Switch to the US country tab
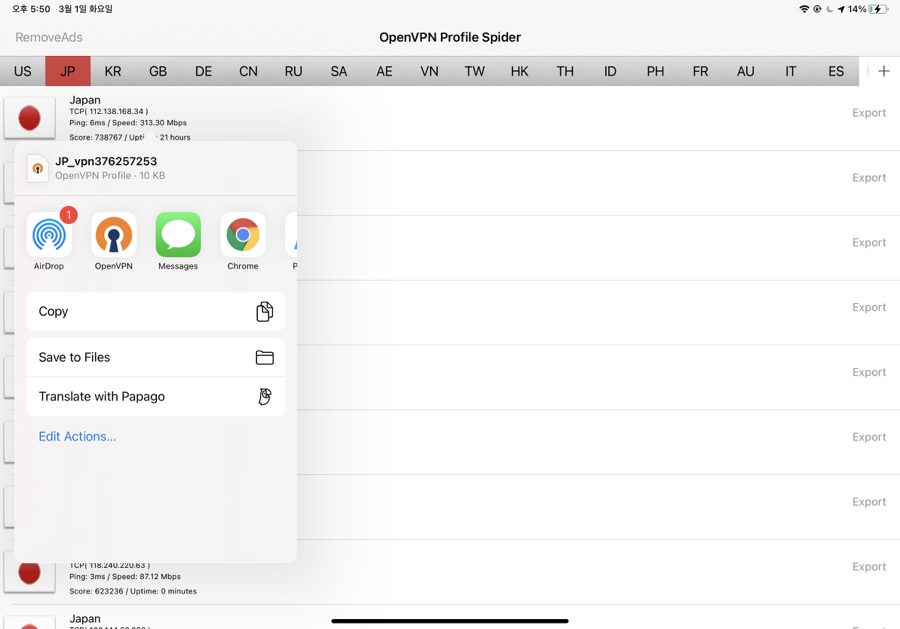 (22, 71)
